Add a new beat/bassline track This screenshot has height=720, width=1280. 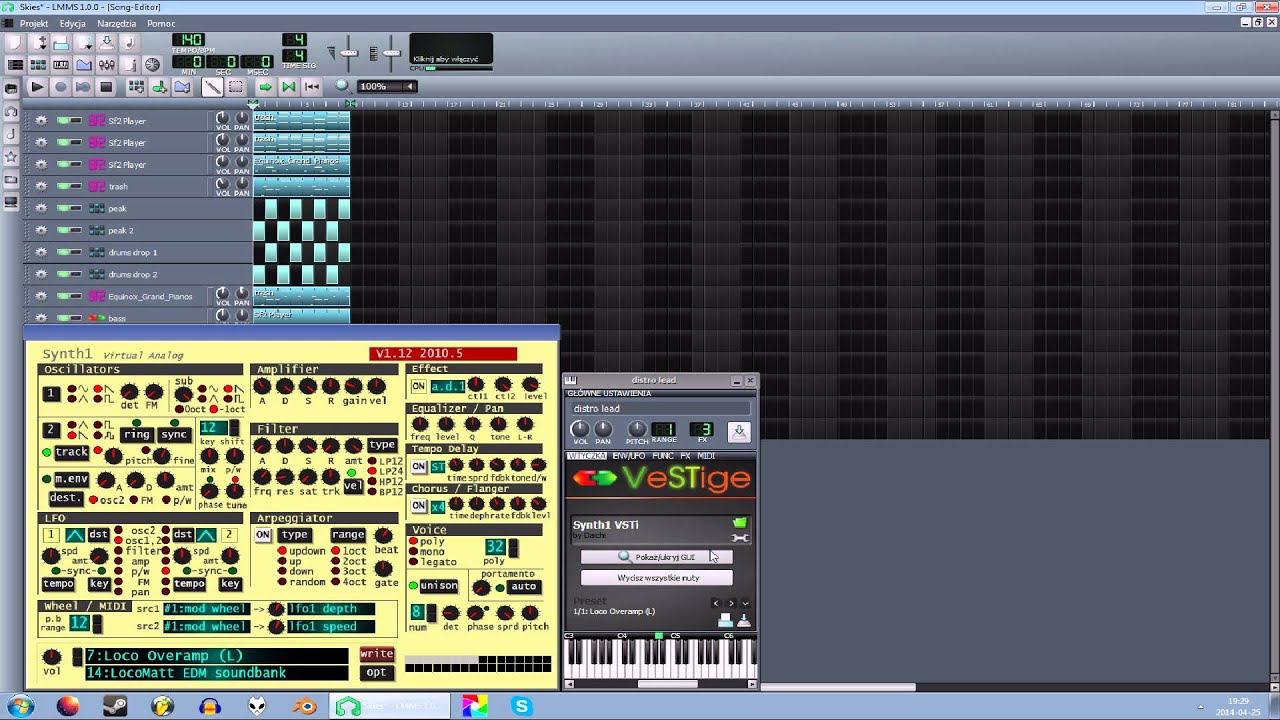pos(136,87)
